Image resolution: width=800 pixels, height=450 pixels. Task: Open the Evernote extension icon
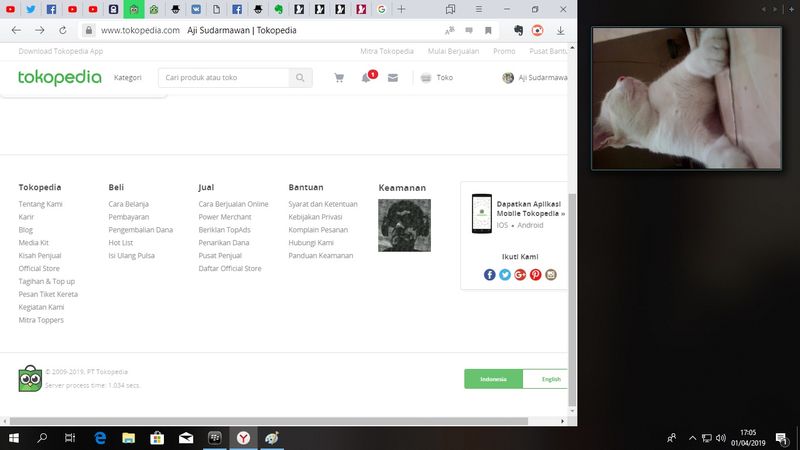coord(518,31)
